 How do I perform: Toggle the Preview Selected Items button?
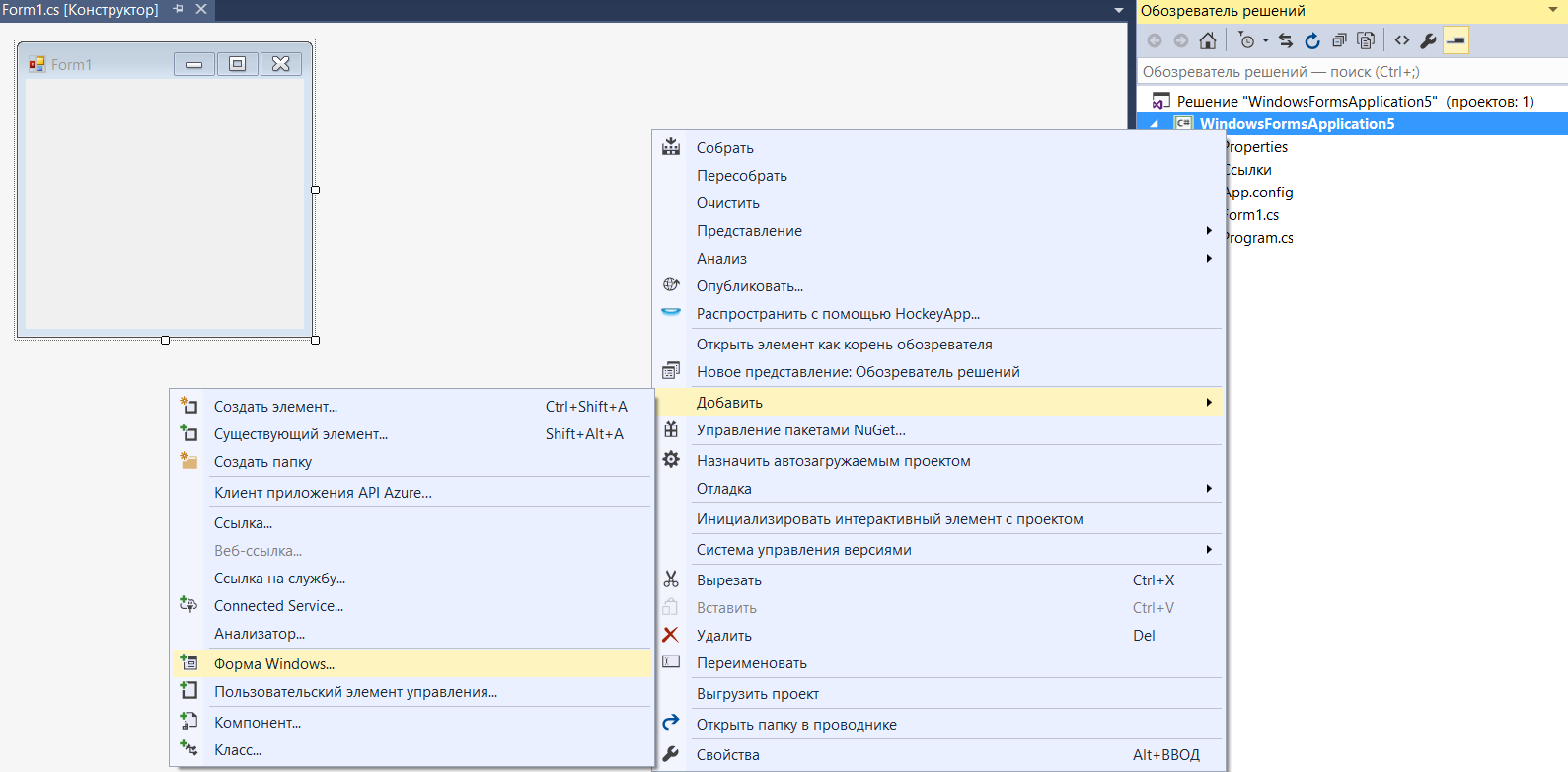[x=1456, y=40]
